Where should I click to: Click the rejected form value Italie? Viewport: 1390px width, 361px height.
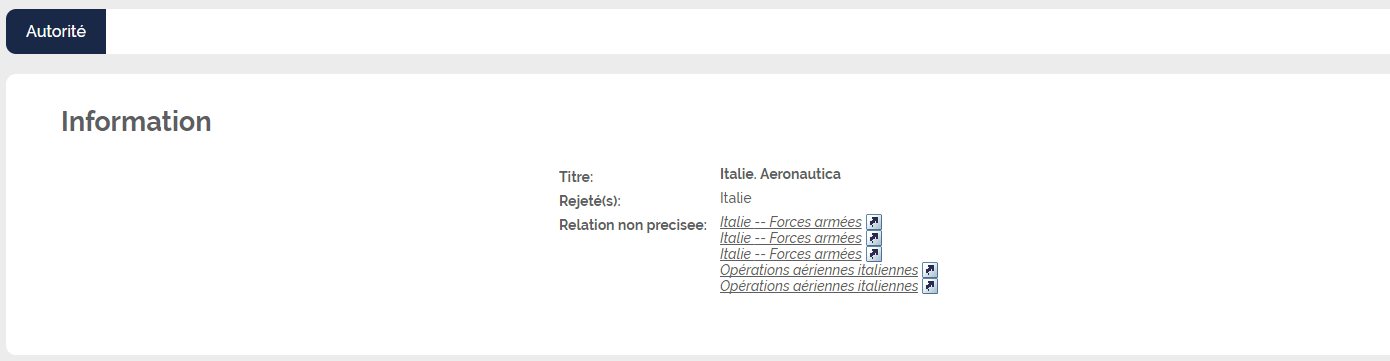click(735, 198)
